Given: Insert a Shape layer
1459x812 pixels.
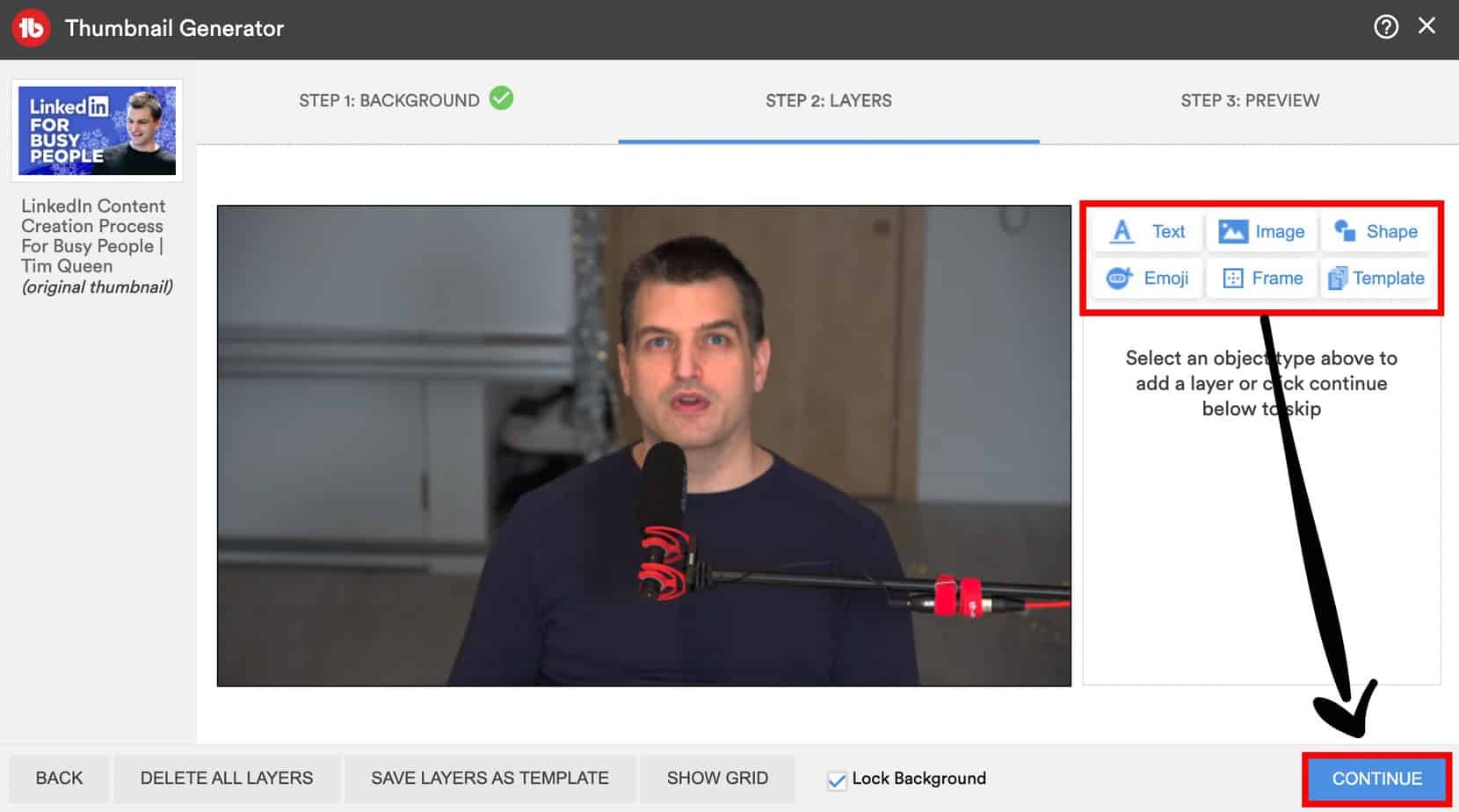Looking at the screenshot, I should tap(1376, 232).
